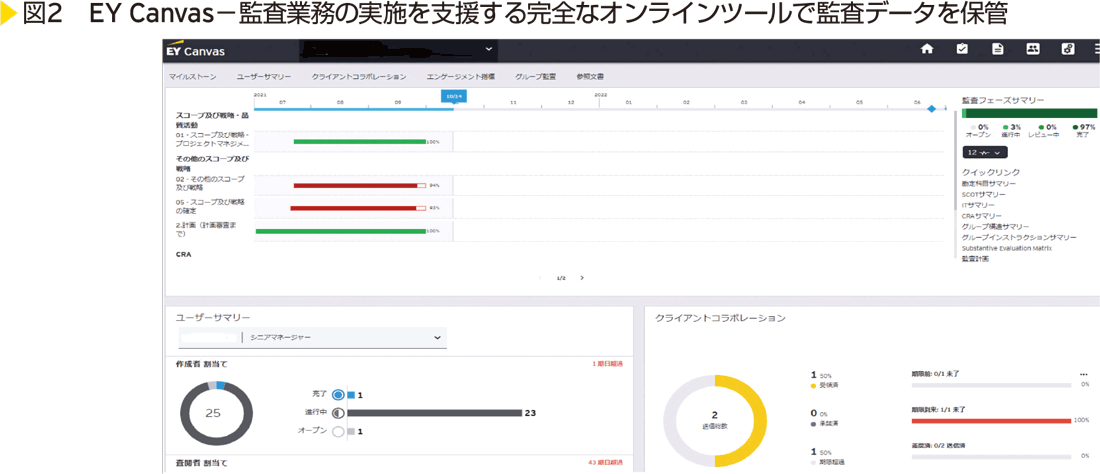Click the 10/14 current date timeline marker
1100x474 pixels.
[454, 96]
